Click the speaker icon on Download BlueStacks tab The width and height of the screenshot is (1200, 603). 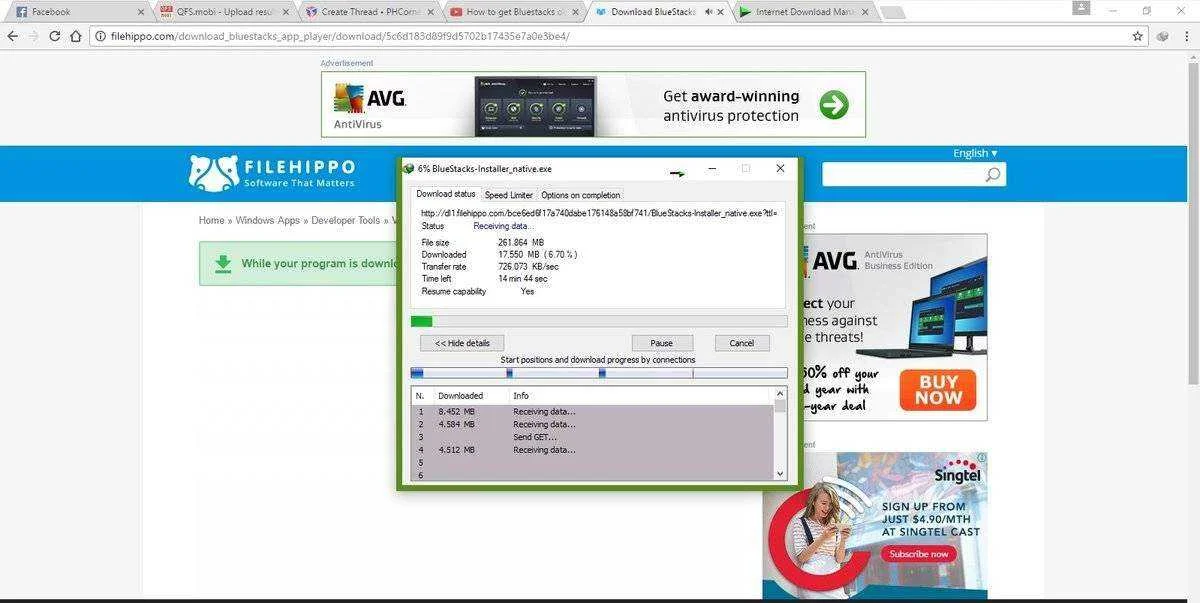pos(709,12)
